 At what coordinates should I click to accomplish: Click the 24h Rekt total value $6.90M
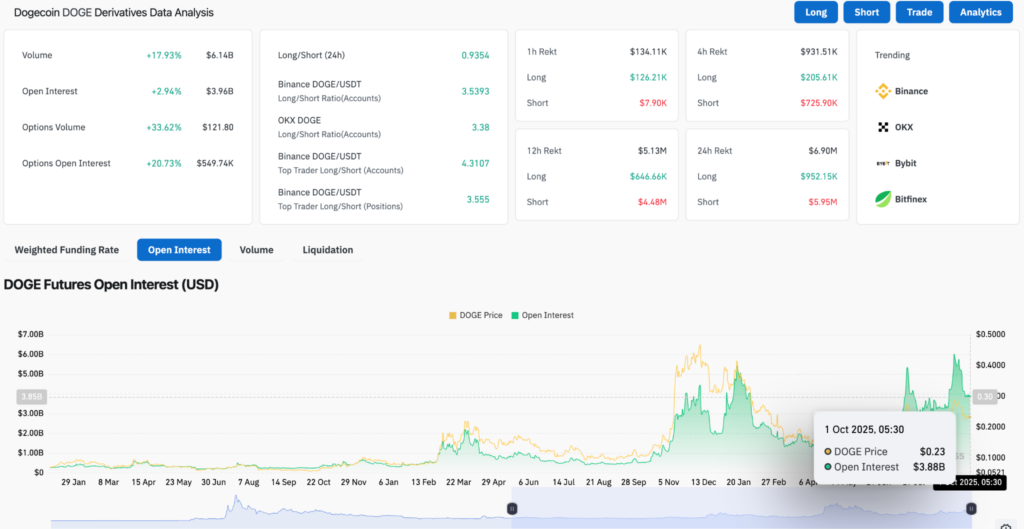tap(823, 149)
